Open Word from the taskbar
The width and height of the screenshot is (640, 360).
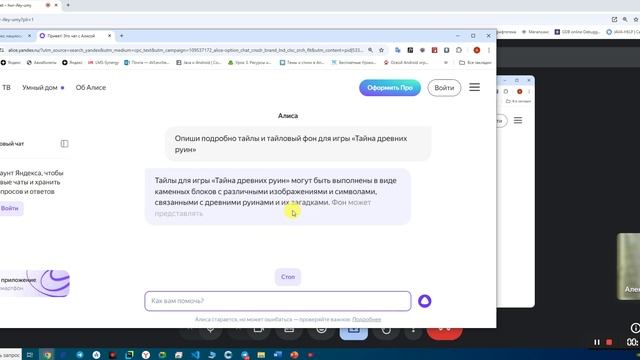pos(278,355)
